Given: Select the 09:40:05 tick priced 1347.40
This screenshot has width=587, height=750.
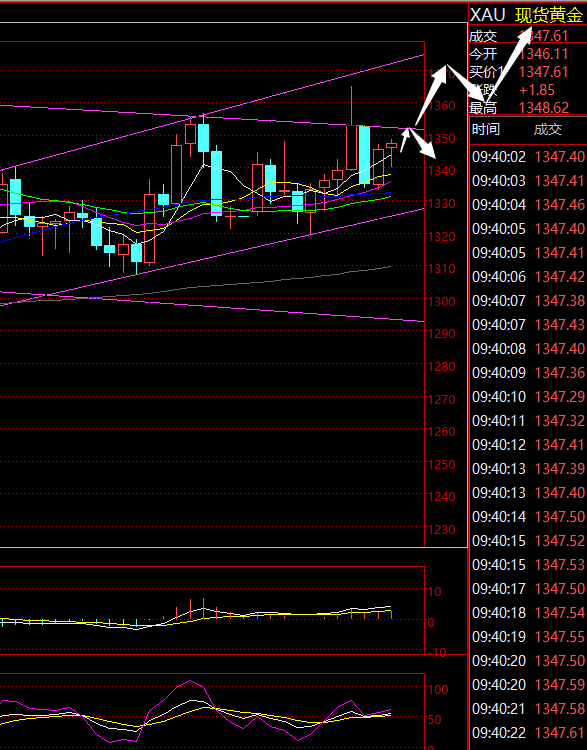Looking at the screenshot, I should (x=528, y=229).
